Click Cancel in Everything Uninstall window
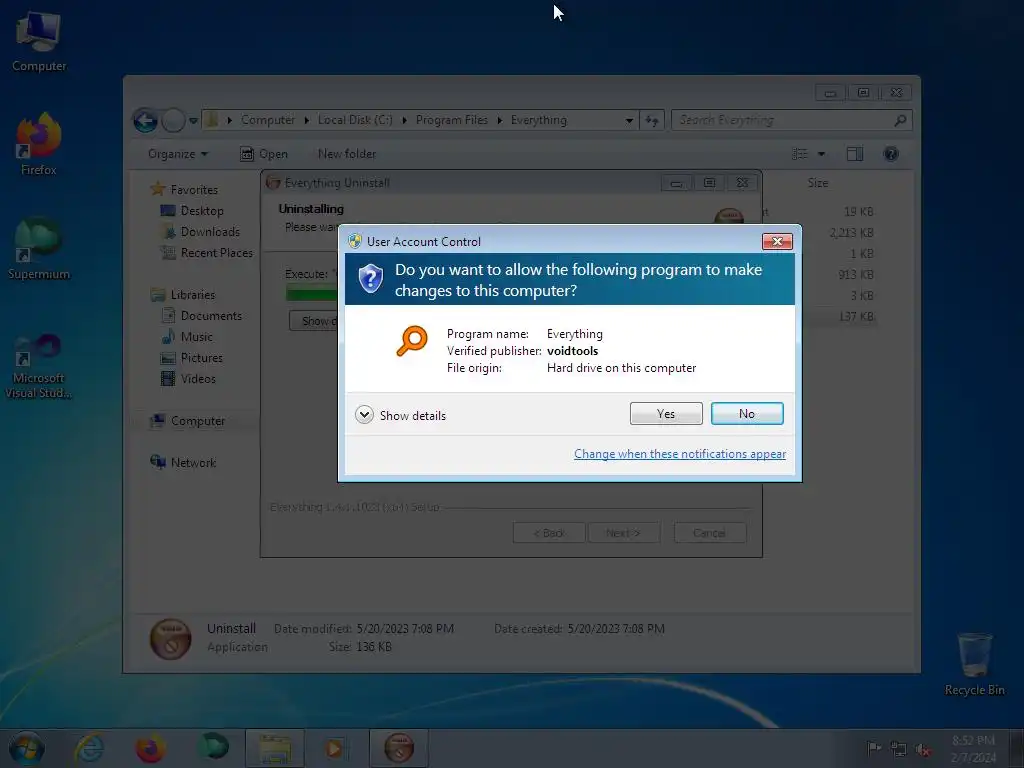 [709, 533]
